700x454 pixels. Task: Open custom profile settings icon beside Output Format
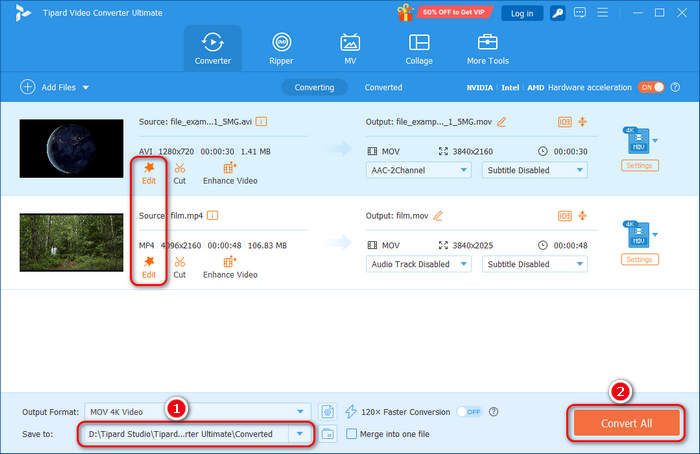[328, 411]
